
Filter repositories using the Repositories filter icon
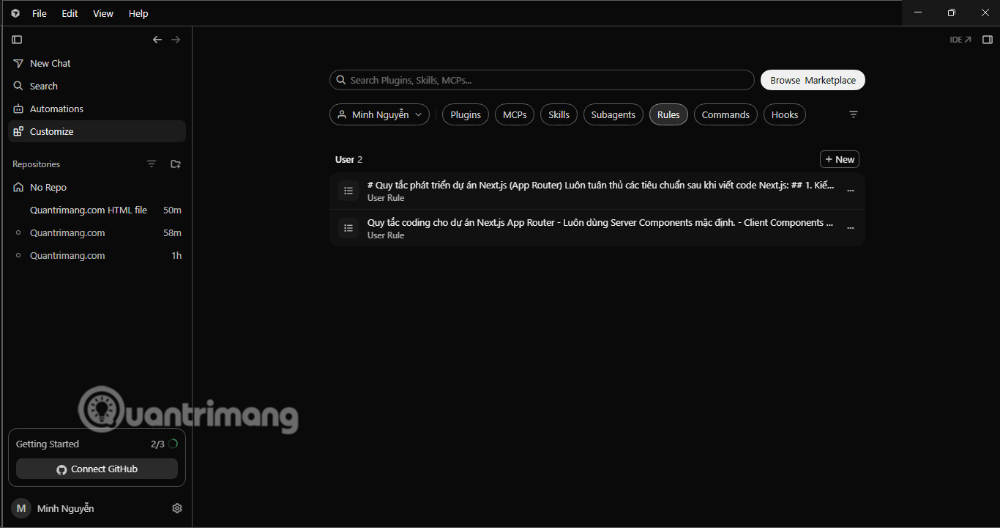[x=151, y=164]
